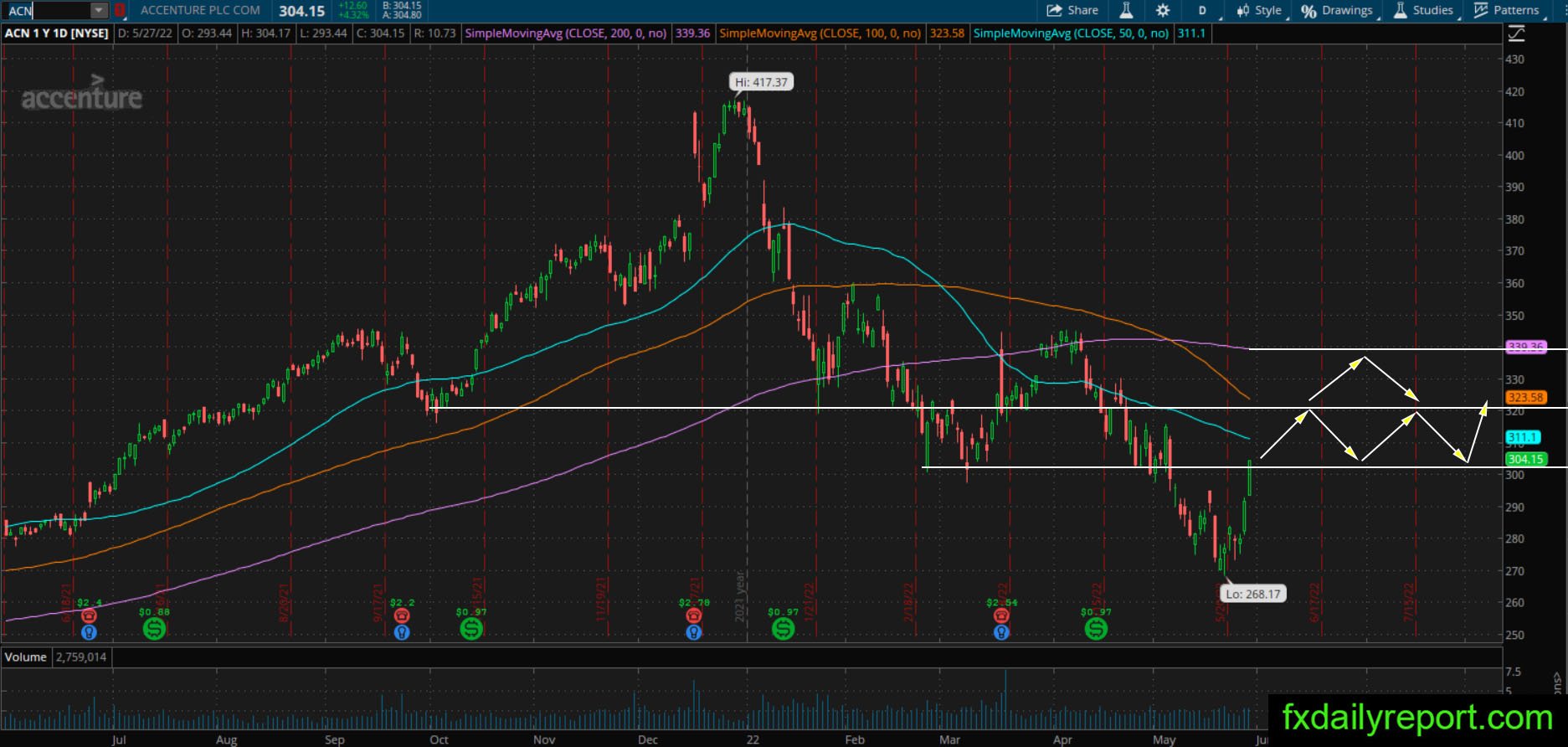This screenshot has width=1568, height=747.
Task: Click the SimpleMovingAvg (CLOSE, 100, 0, no) label
Action: [x=820, y=33]
